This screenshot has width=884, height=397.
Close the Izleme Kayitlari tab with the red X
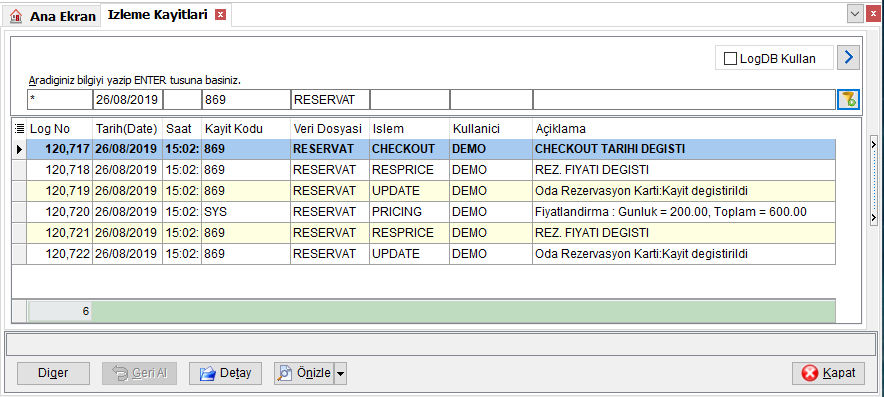(220, 15)
